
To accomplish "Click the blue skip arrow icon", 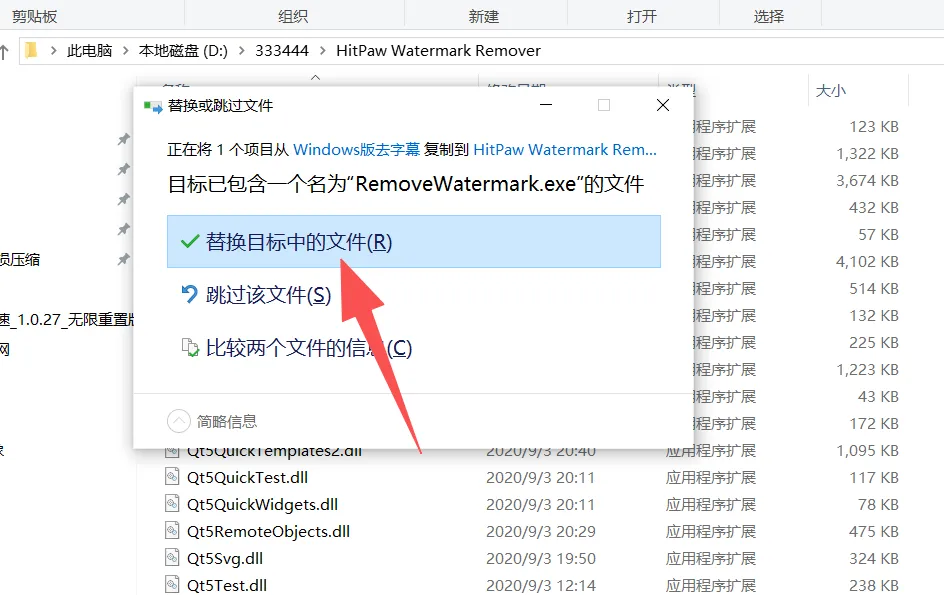I will [190, 294].
